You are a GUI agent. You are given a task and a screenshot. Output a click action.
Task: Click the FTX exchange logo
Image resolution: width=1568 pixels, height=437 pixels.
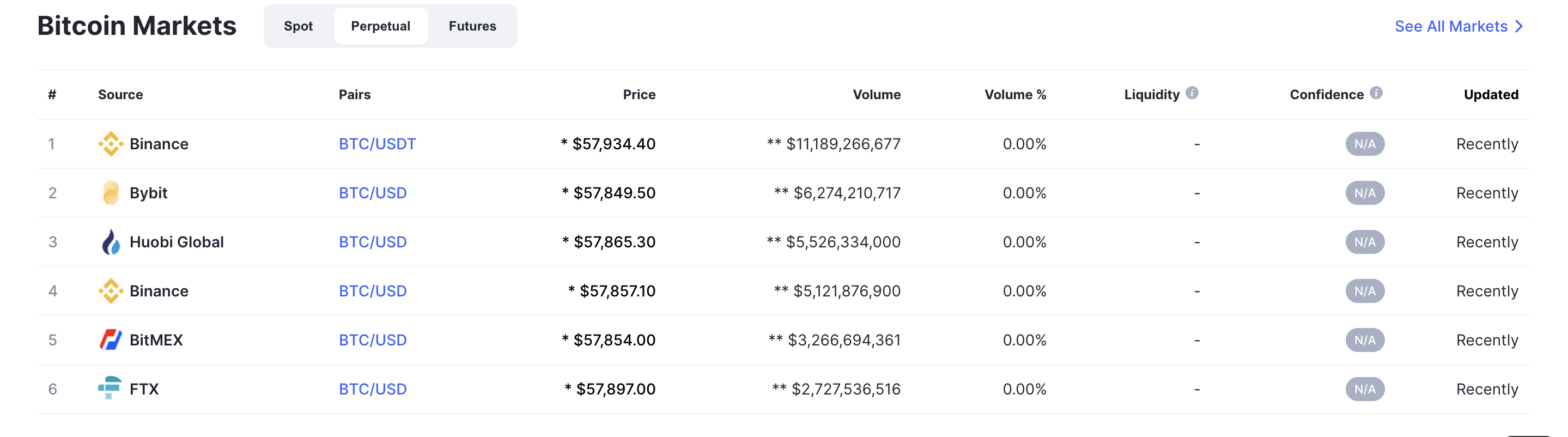[110, 389]
